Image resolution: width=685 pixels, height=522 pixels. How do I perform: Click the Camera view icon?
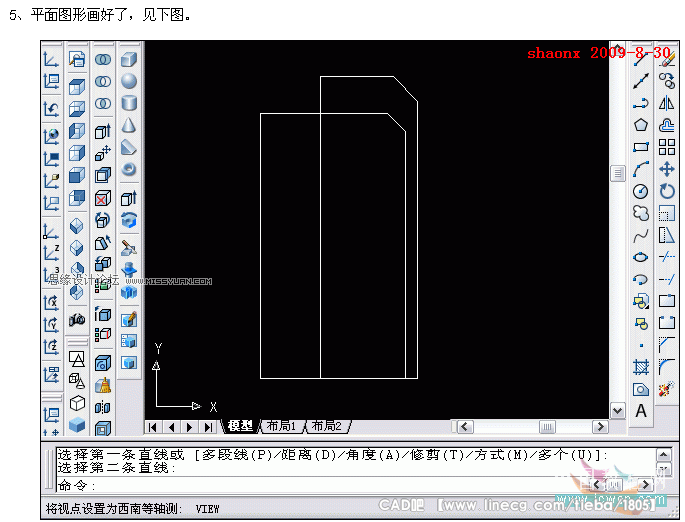pyautogui.click(x=77, y=319)
